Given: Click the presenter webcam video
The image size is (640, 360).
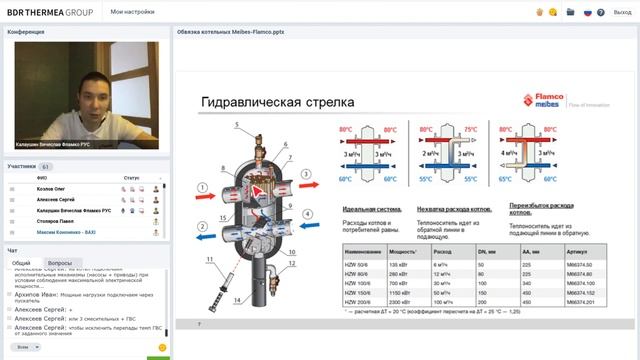Looking at the screenshot, I should click(87, 95).
